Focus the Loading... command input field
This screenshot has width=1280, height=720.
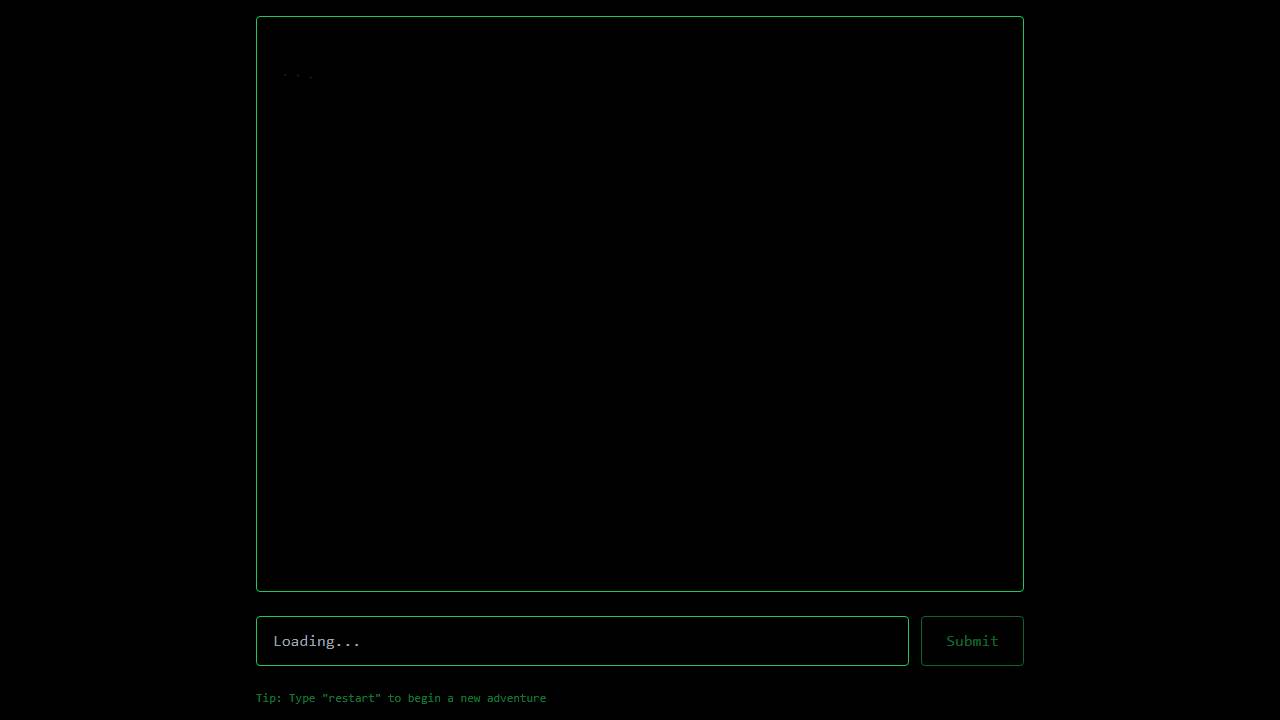coord(582,641)
